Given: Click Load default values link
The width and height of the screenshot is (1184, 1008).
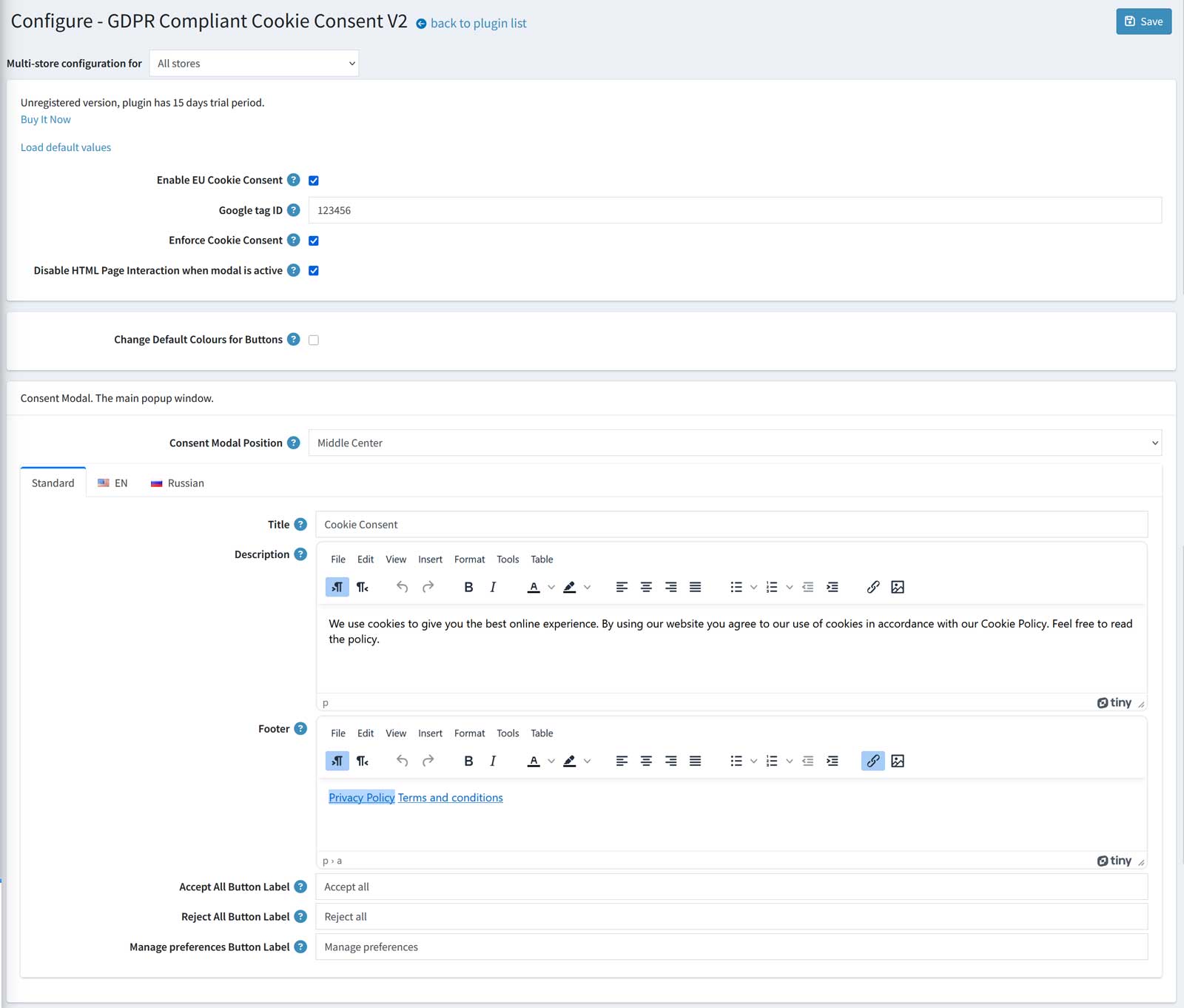Looking at the screenshot, I should [66, 147].
